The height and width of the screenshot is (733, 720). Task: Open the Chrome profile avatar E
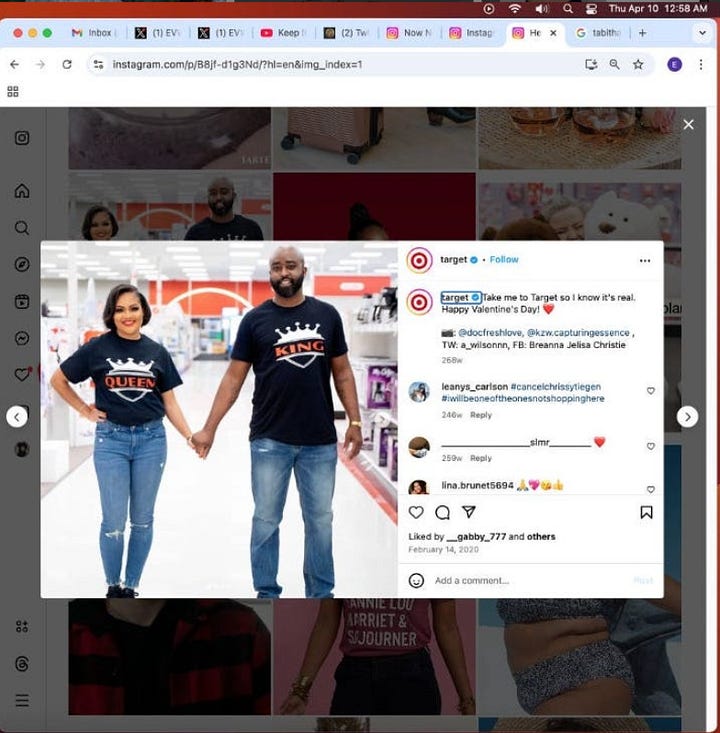(x=674, y=65)
